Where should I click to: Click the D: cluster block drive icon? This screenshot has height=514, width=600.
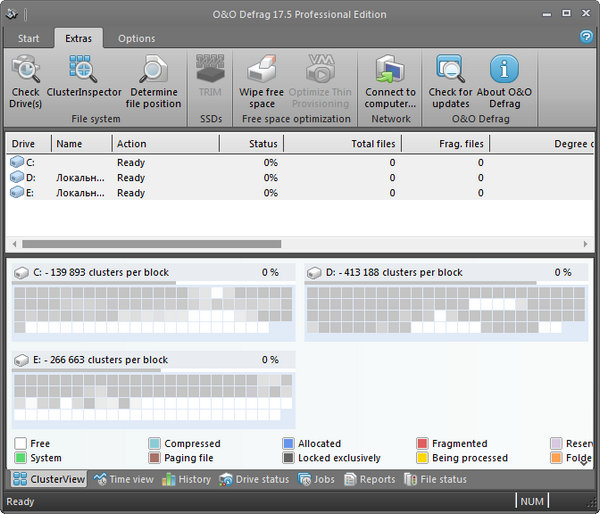(314, 273)
